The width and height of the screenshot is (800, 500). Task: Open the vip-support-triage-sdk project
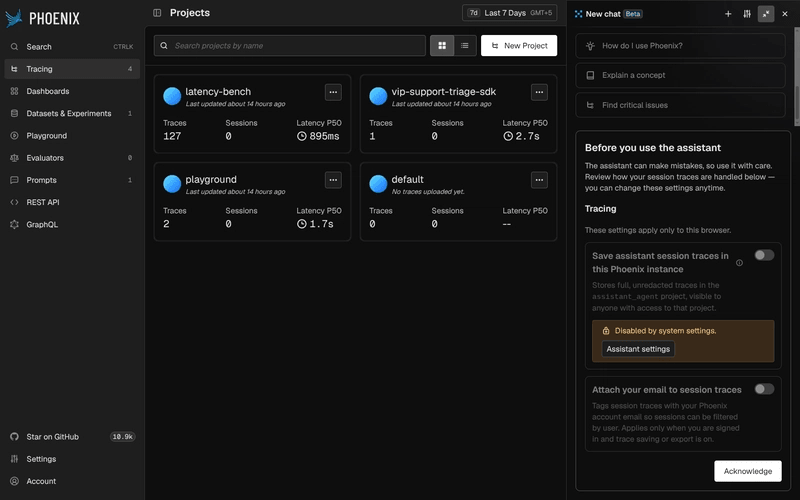[x=458, y=114]
